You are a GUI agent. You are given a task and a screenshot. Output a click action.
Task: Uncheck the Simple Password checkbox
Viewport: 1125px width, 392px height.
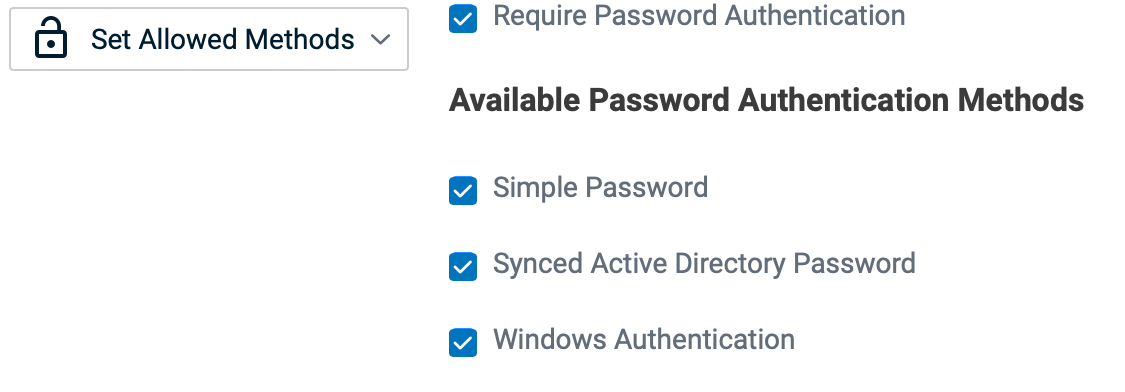(463, 190)
